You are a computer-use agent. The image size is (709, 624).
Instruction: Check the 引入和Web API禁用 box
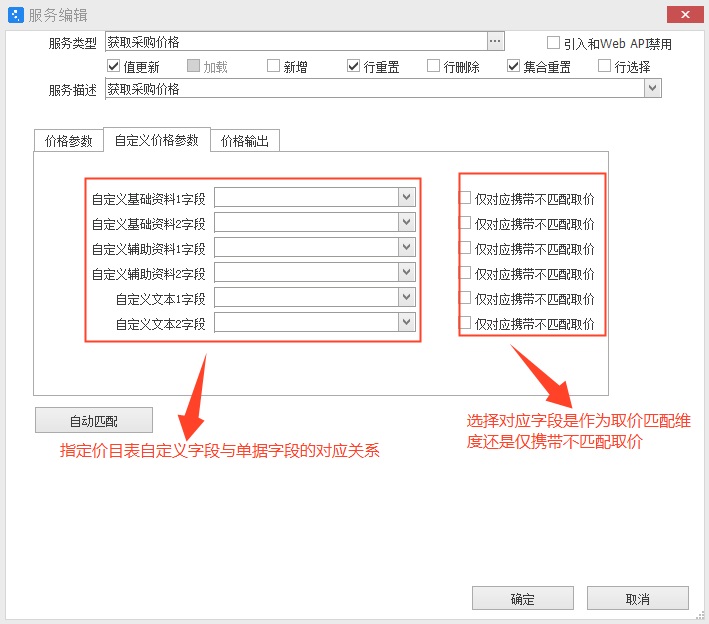pyautogui.click(x=554, y=43)
